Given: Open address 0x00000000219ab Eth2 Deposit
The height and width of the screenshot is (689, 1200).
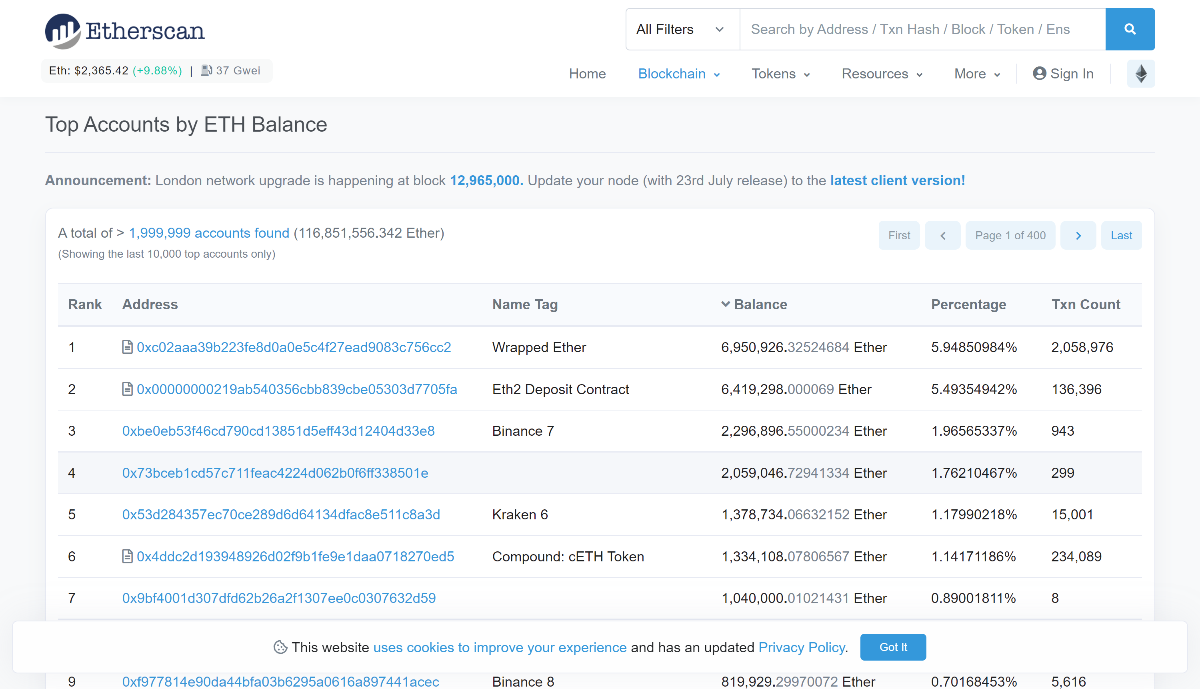Looking at the screenshot, I should click(x=297, y=390).
